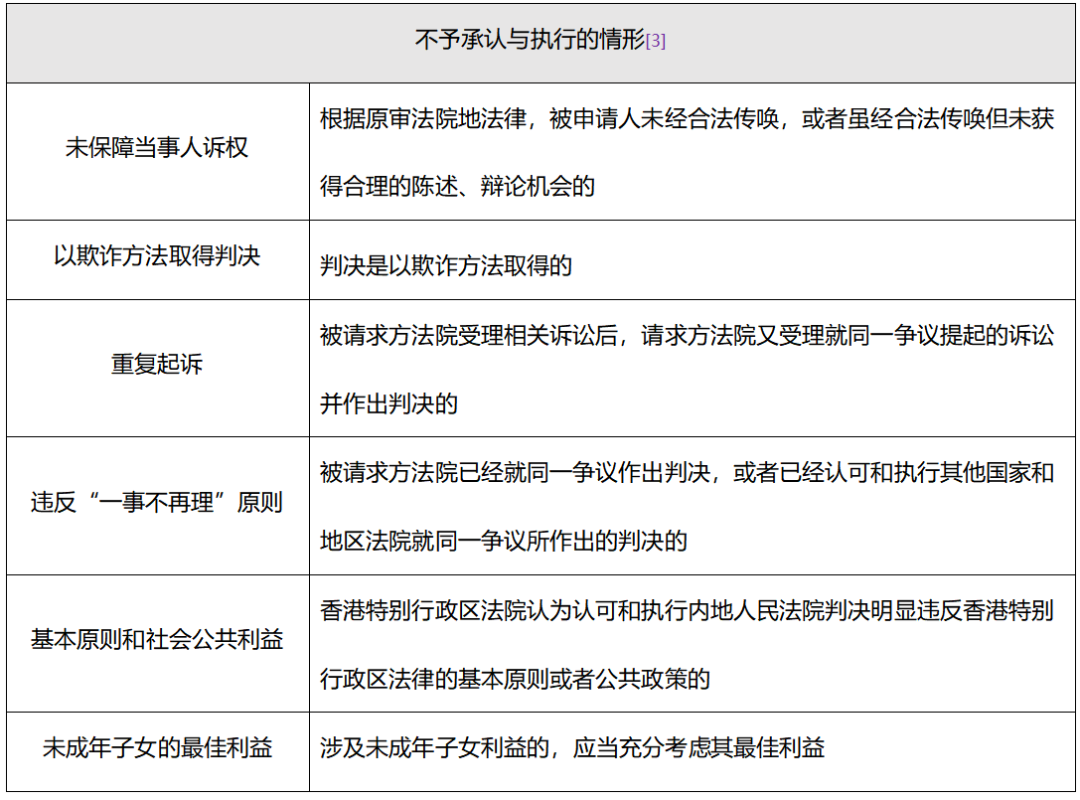The width and height of the screenshot is (1080, 800).
Task: Click the 未成年子女的最佳利益 label cell
Action: point(157,748)
